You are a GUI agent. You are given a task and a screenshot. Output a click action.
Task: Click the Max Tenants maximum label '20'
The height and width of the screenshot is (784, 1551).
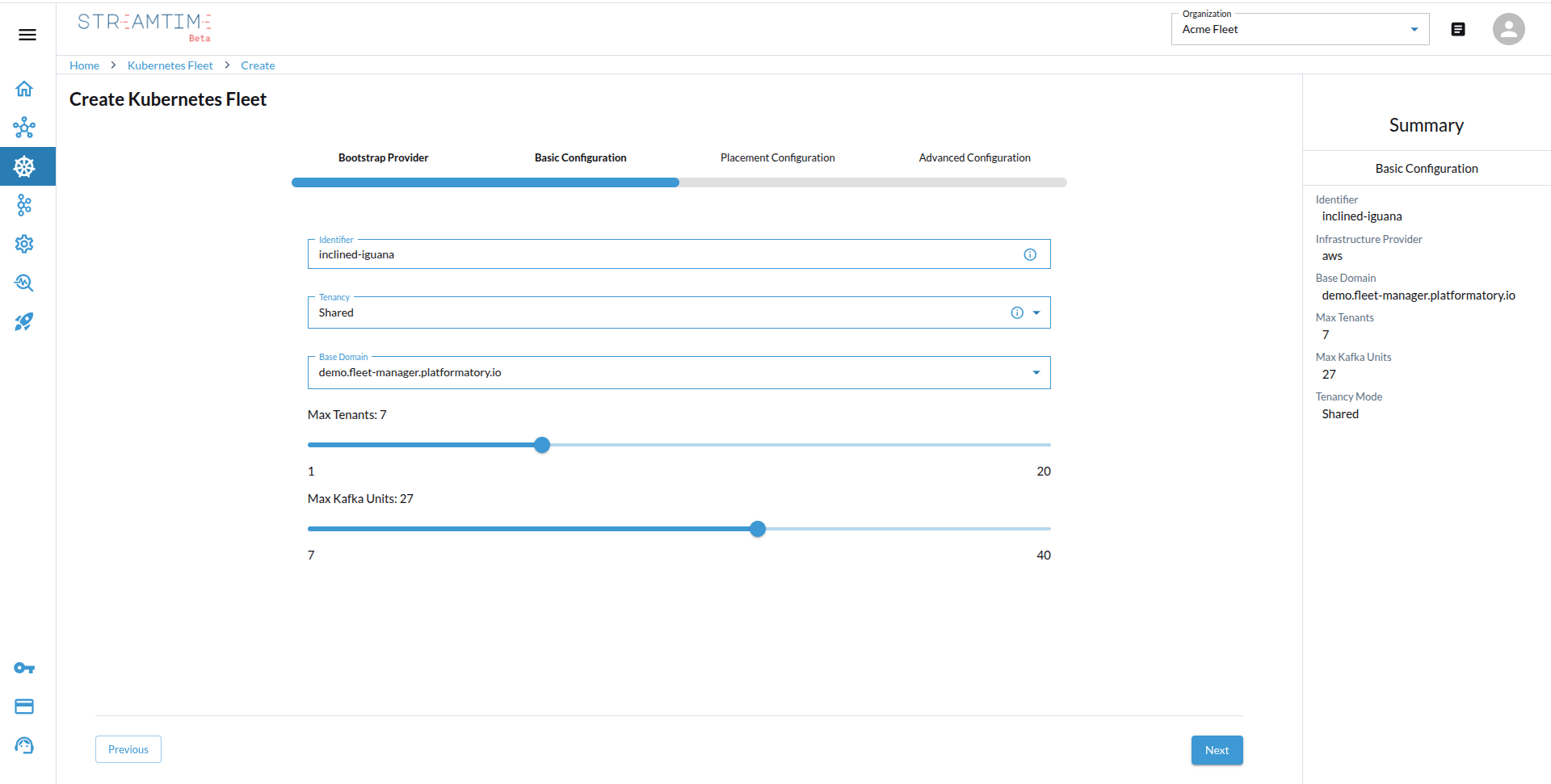(x=1044, y=472)
